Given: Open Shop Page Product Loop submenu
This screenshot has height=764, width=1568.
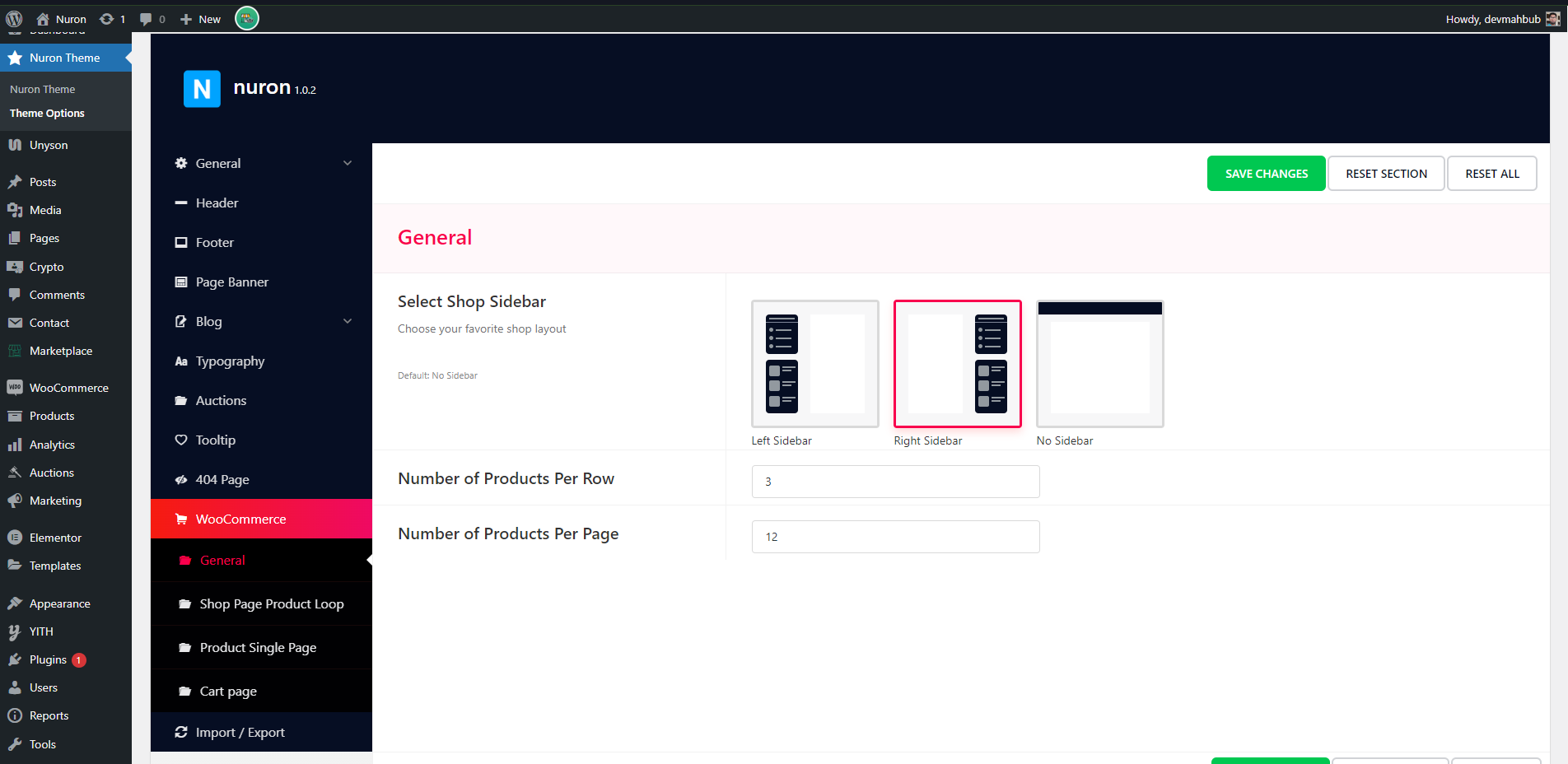Looking at the screenshot, I should (x=261, y=603).
